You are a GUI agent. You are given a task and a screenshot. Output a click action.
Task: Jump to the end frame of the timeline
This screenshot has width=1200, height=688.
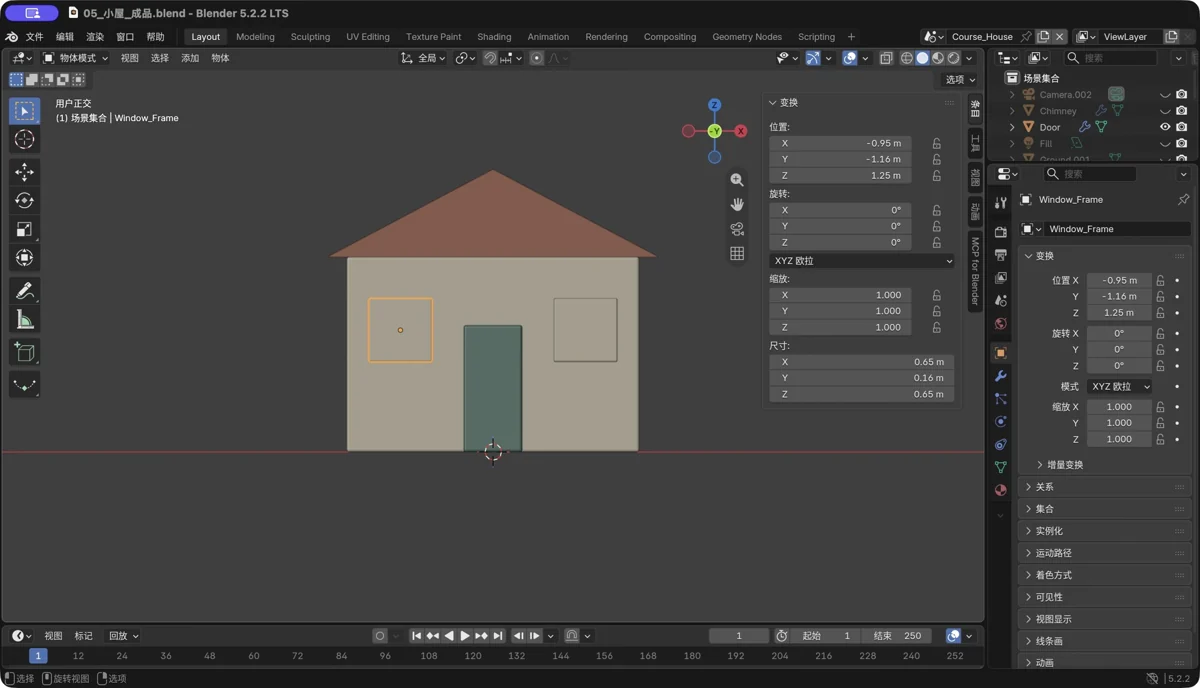[498, 636]
